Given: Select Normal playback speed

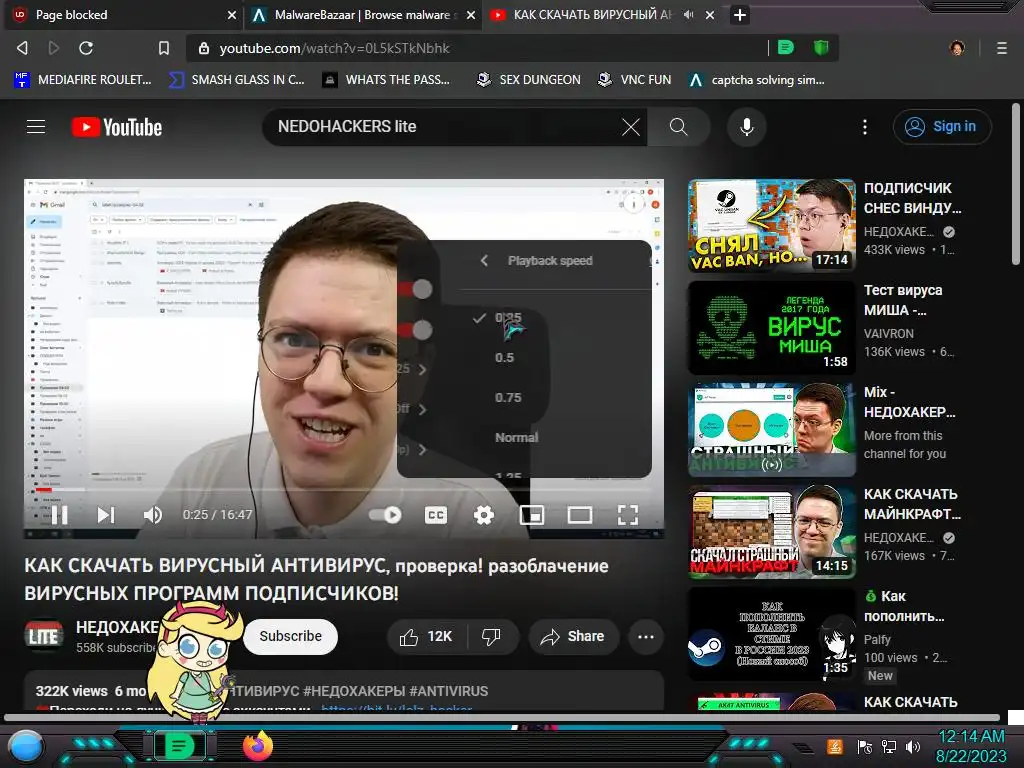Looking at the screenshot, I should (516, 438).
